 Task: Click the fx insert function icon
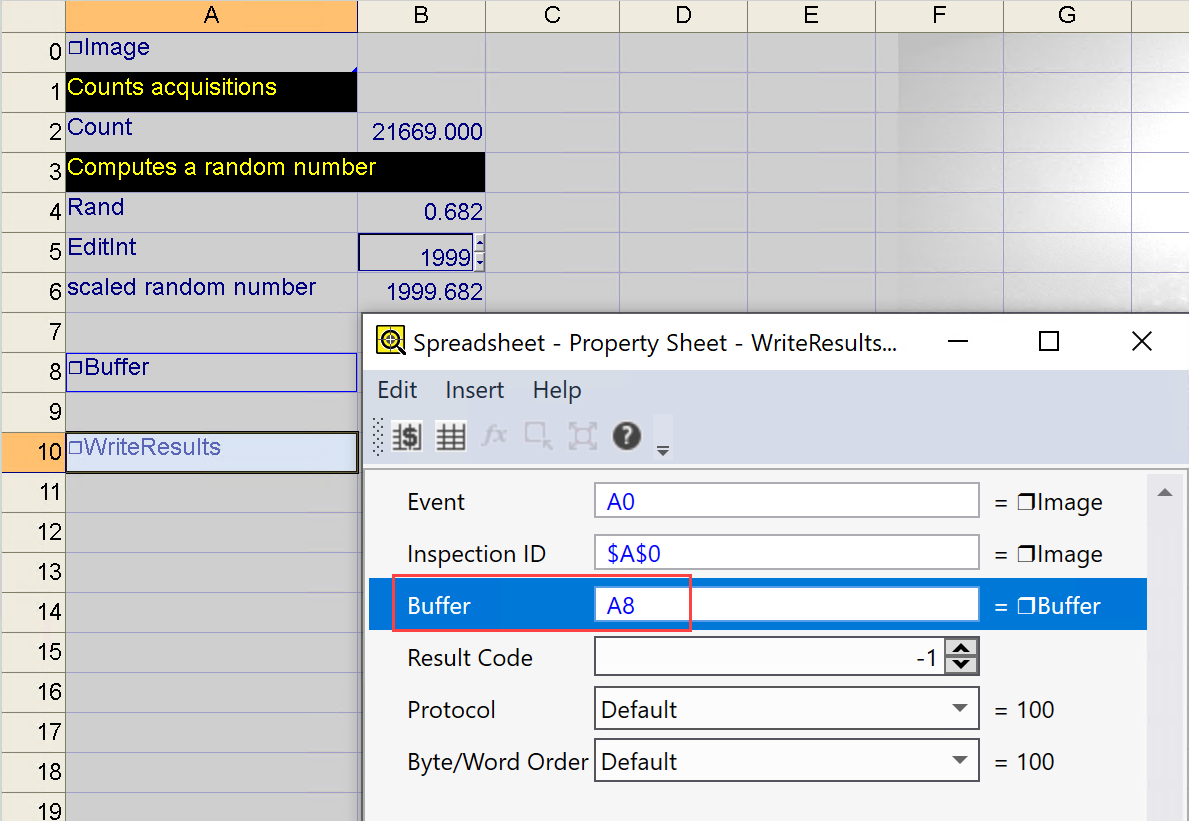pos(495,436)
